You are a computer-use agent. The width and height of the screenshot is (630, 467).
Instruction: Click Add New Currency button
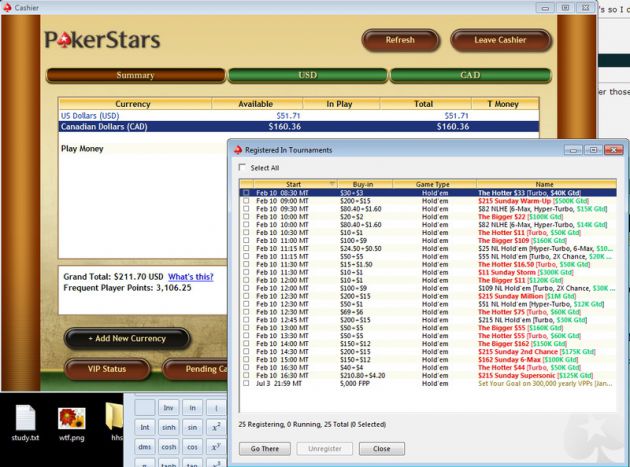coord(127,338)
